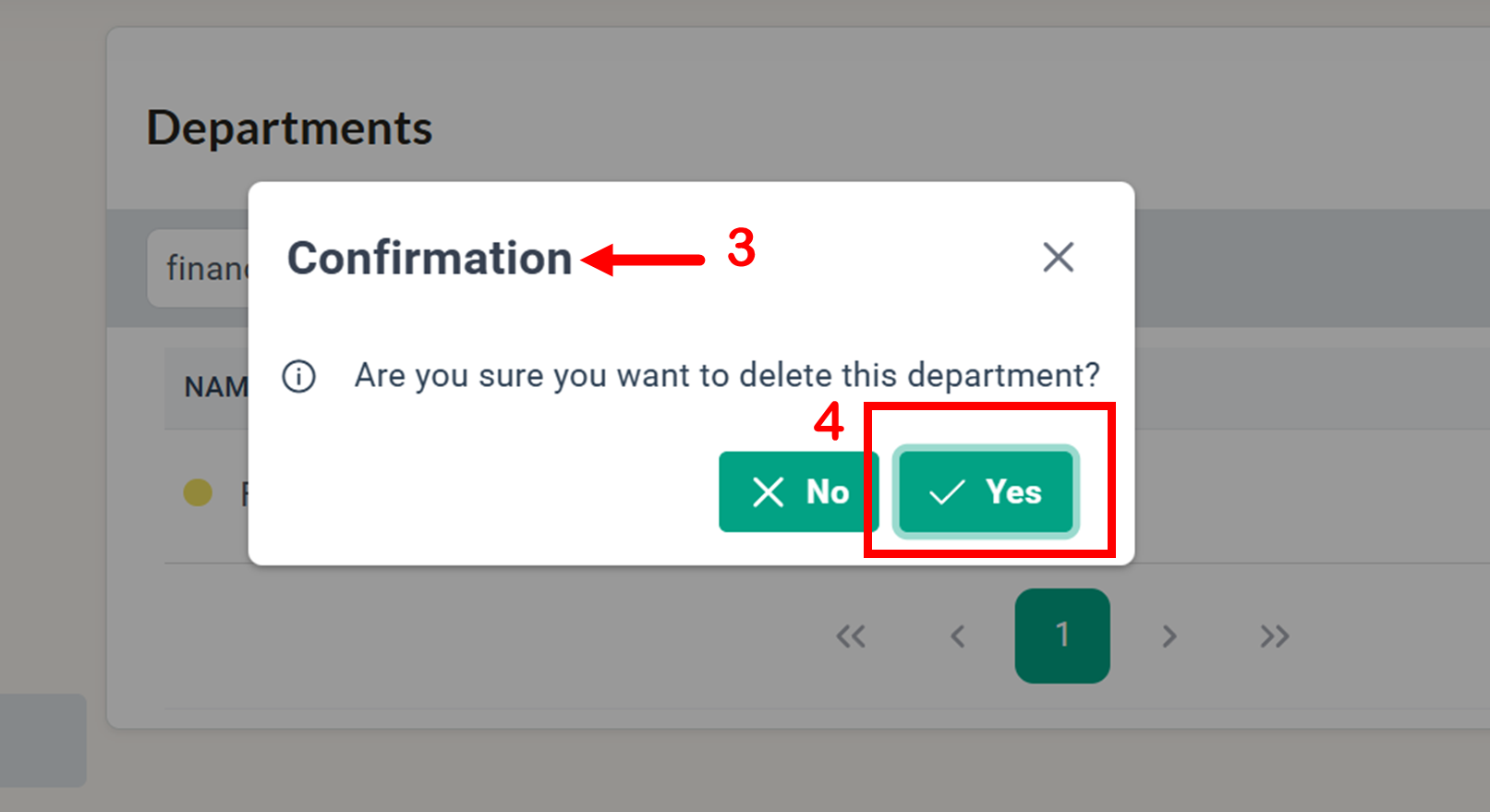Click the Departments page heading

coord(289,127)
